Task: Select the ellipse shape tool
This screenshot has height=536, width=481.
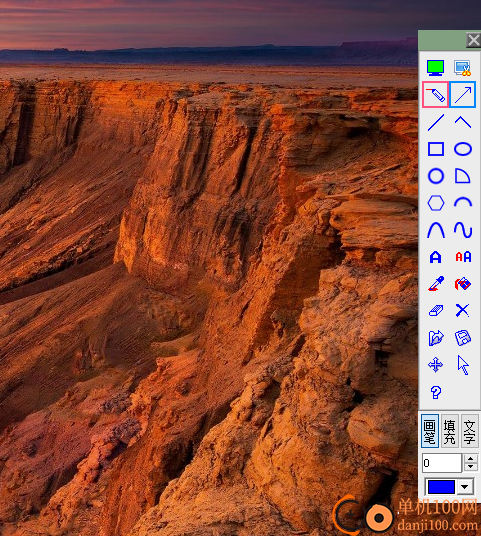Action: 463,149
